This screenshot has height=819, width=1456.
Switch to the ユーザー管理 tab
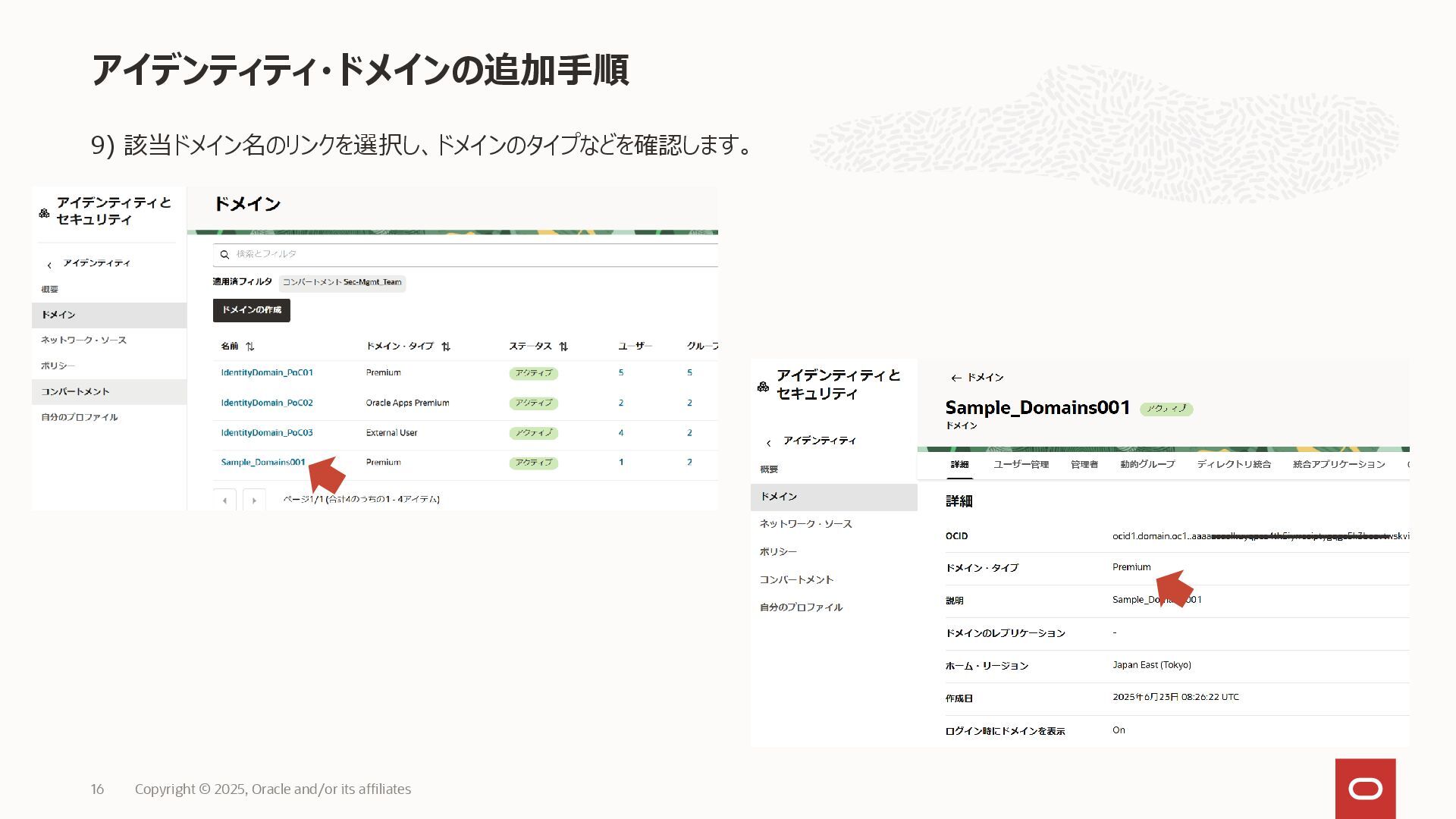[x=1021, y=464]
